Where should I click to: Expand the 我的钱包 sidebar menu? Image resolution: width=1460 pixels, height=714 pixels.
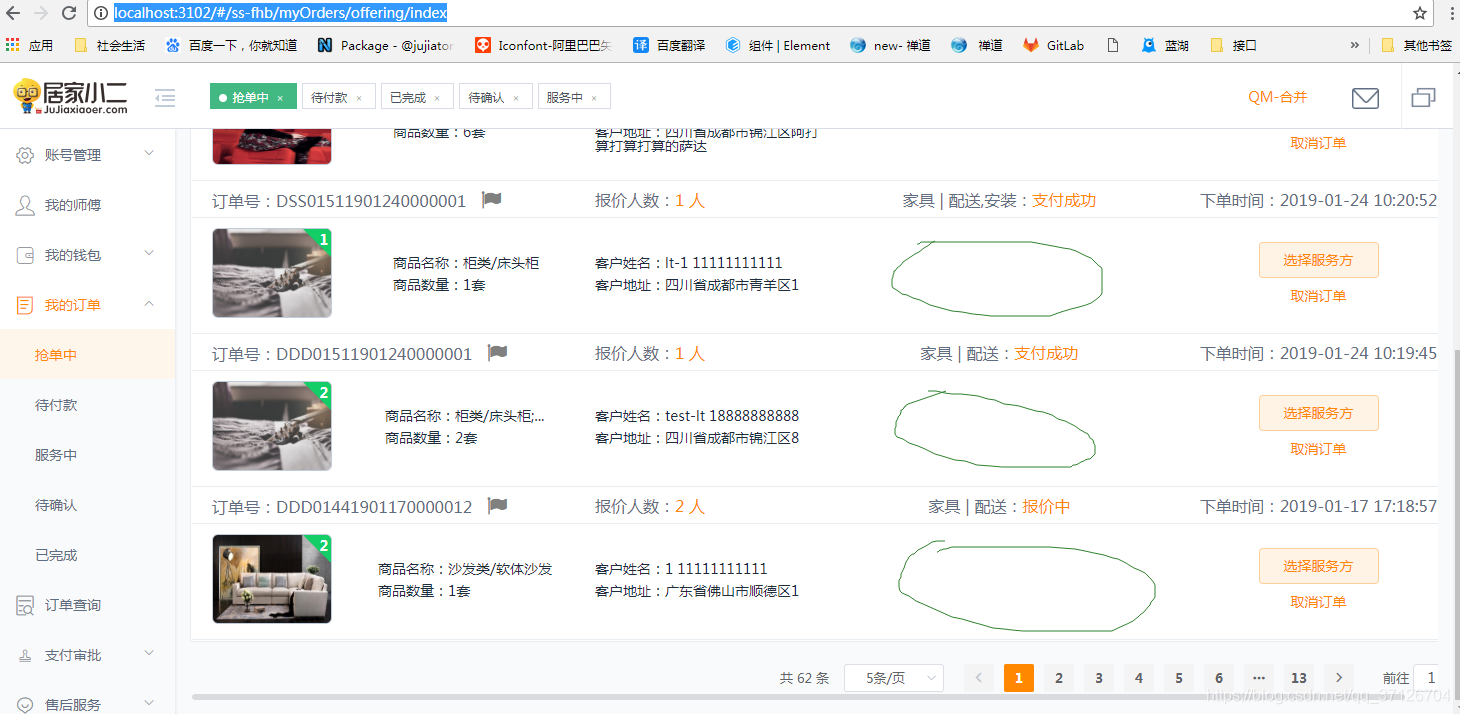point(87,255)
